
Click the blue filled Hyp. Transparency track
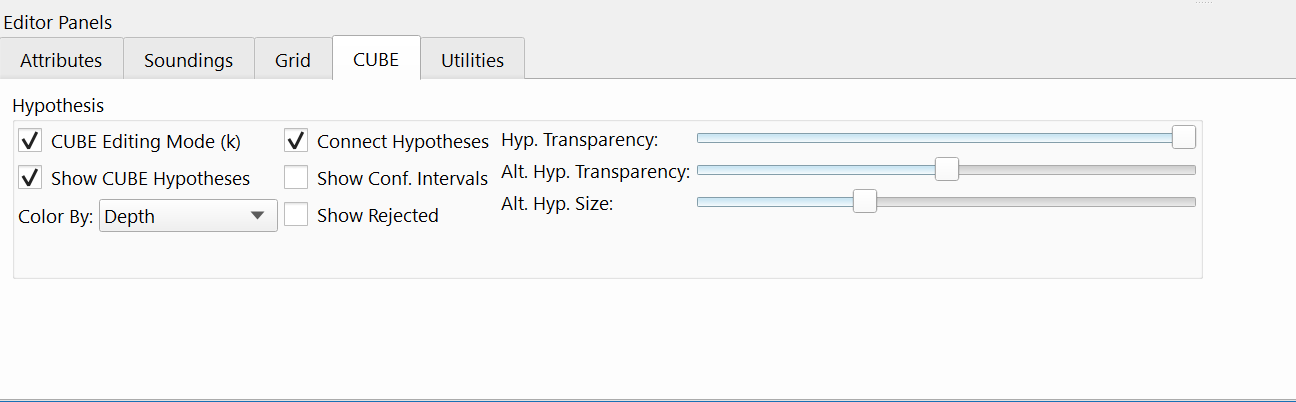coord(930,138)
